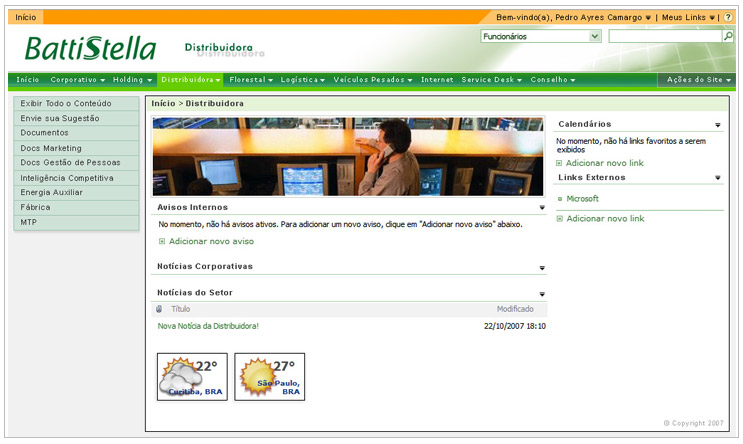Click the search magnifier icon
The image size is (743, 444).
[728, 36]
